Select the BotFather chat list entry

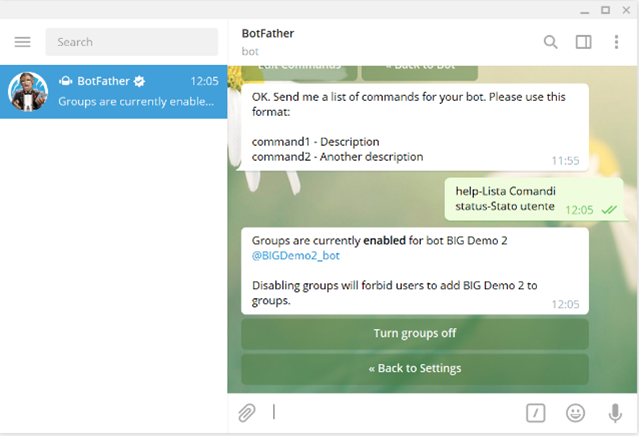pyautogui.click(x=114, y=92)
